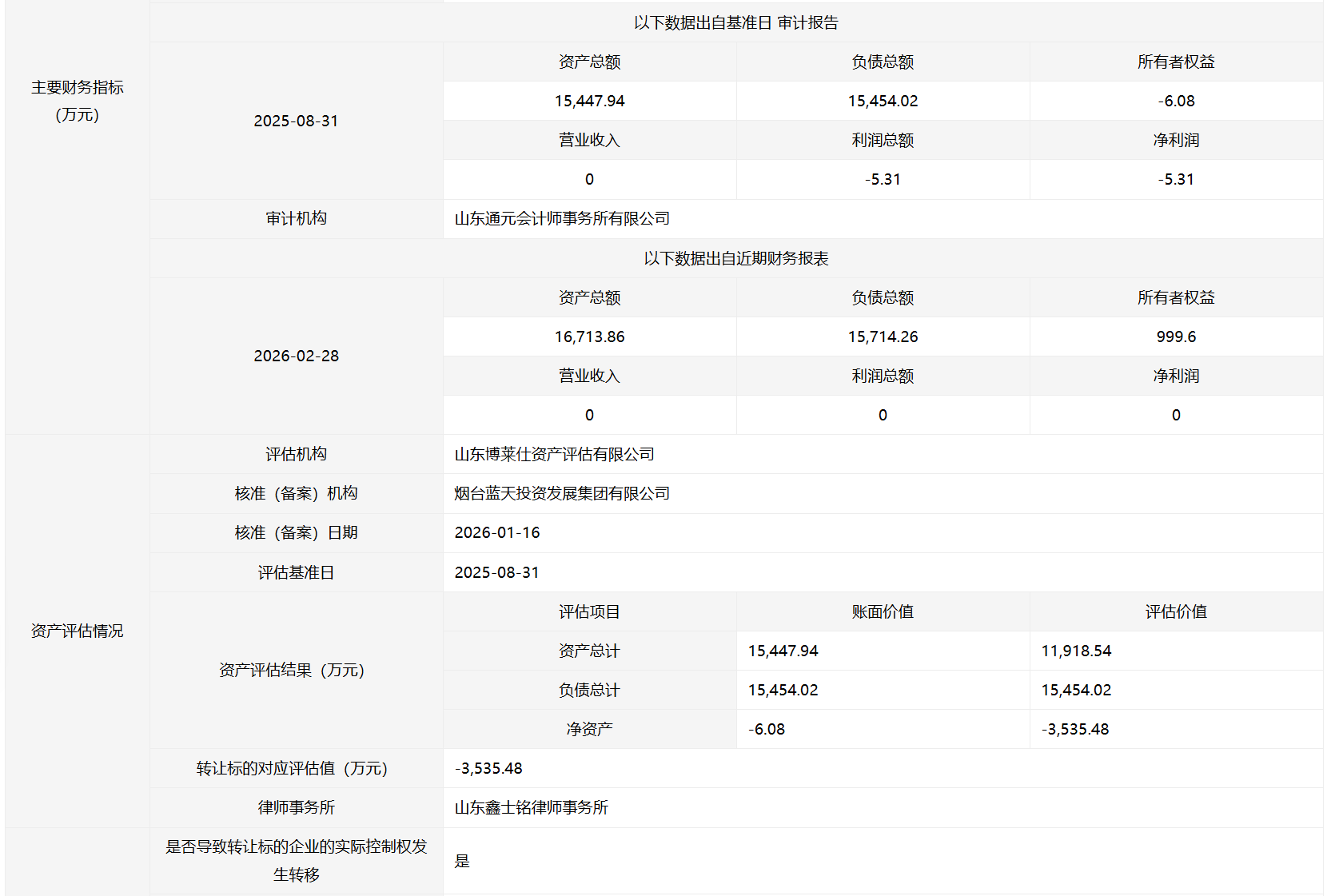Select the 2026-02-28 reporting date cell
Screen dimensions: 1327x896
(296, 356)
